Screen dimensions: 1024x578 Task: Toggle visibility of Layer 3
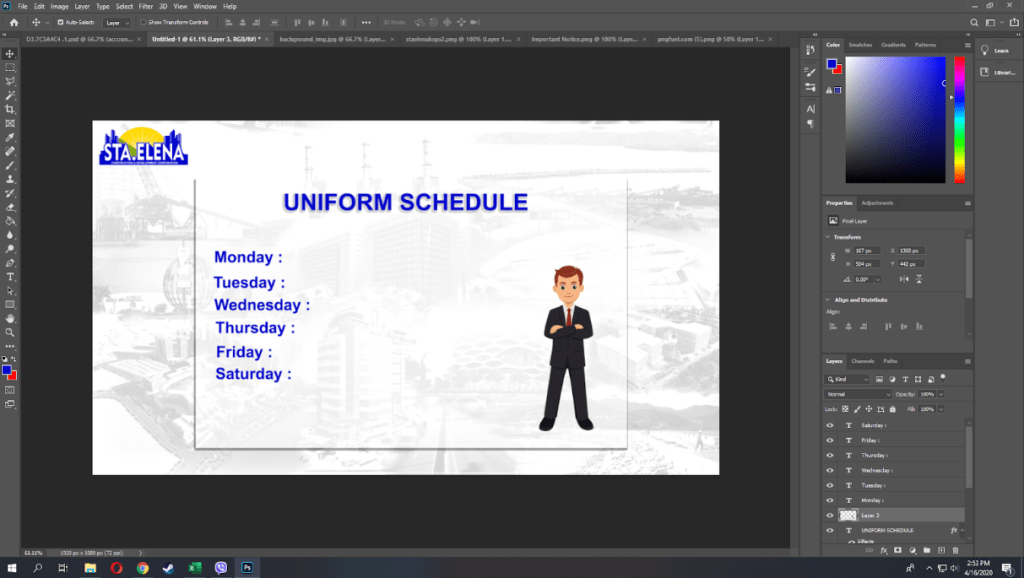point(829,515)
